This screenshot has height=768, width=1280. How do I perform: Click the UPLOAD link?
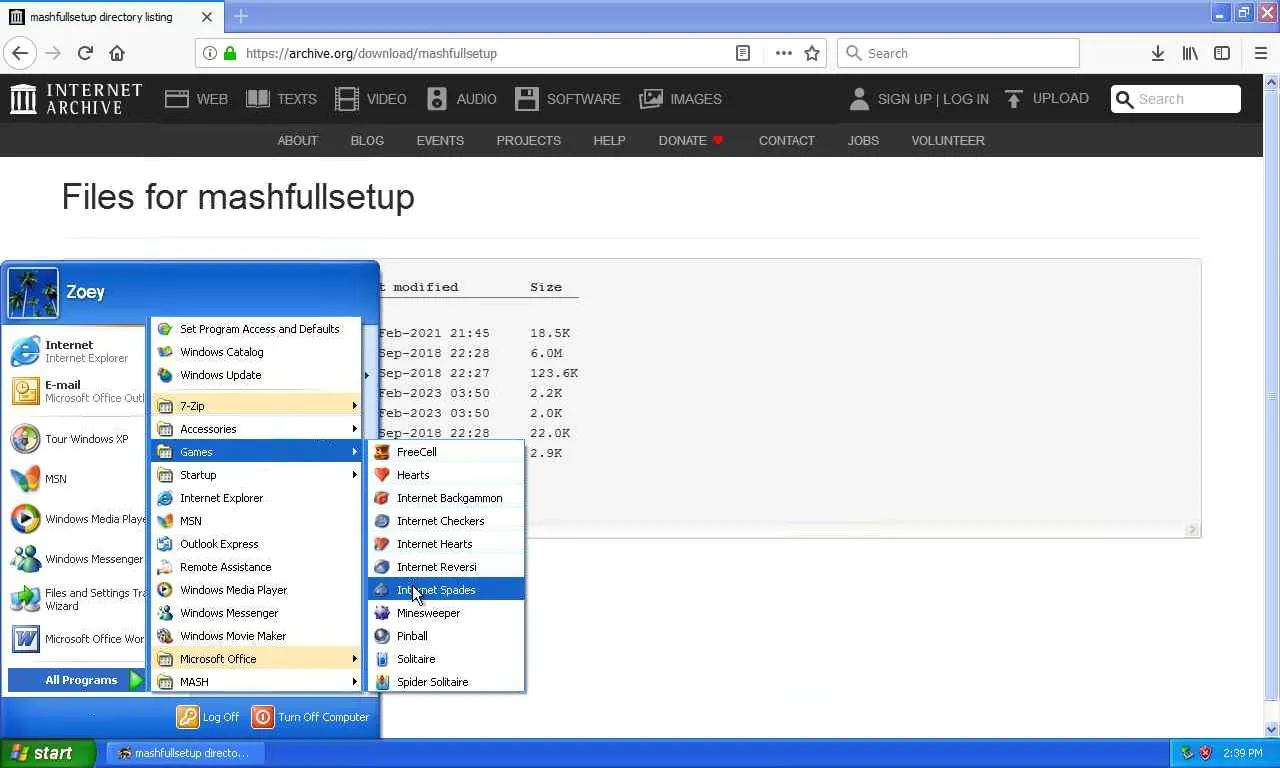(1046, 99)
